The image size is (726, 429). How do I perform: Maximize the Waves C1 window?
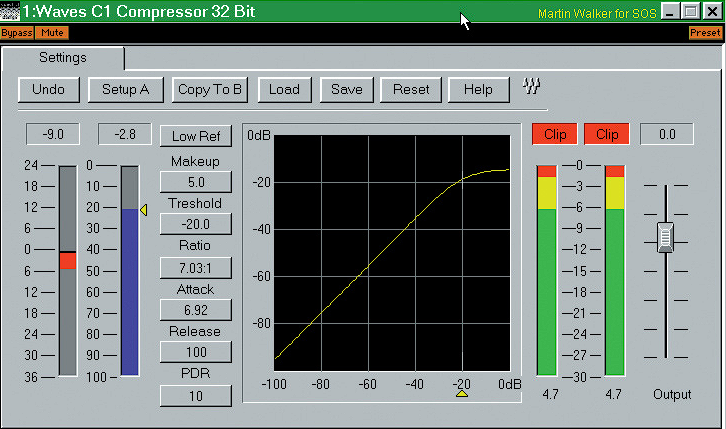[x=690, y=11]
